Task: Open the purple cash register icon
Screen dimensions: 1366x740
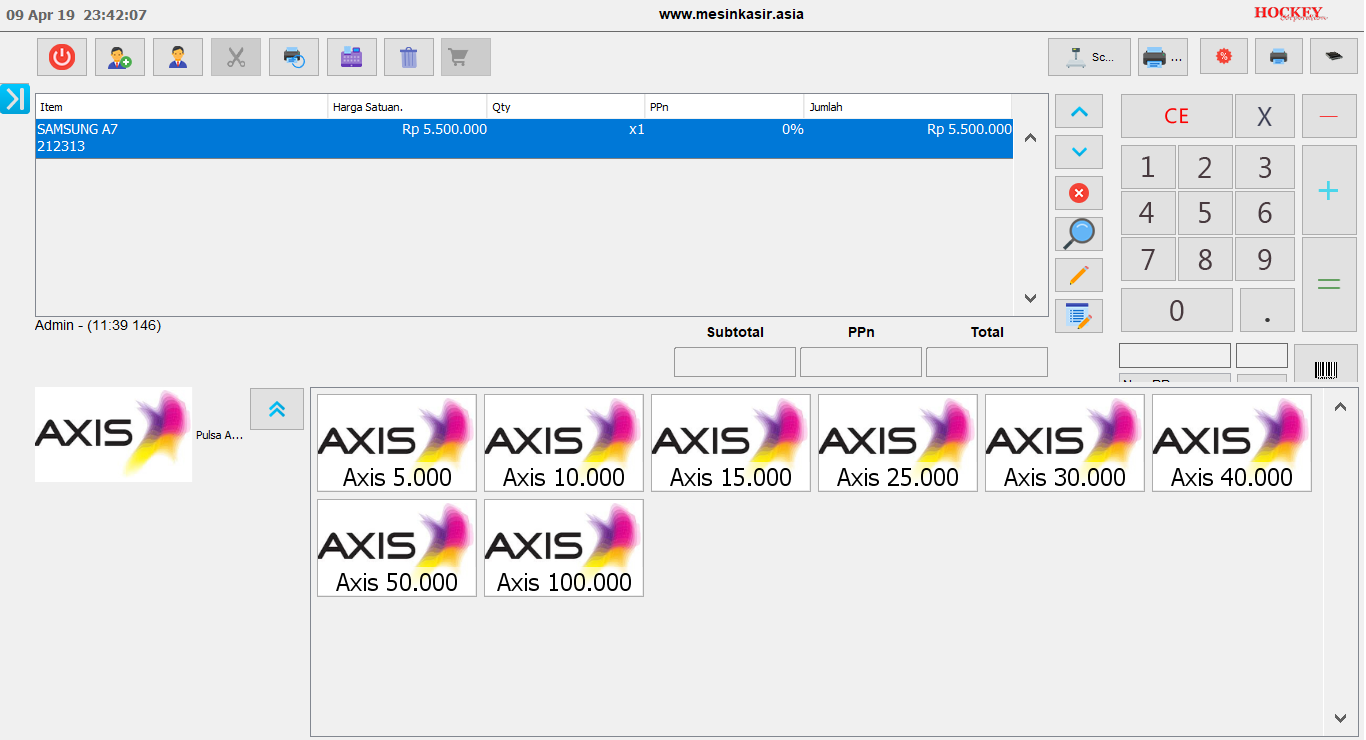Action: [352, 57]
